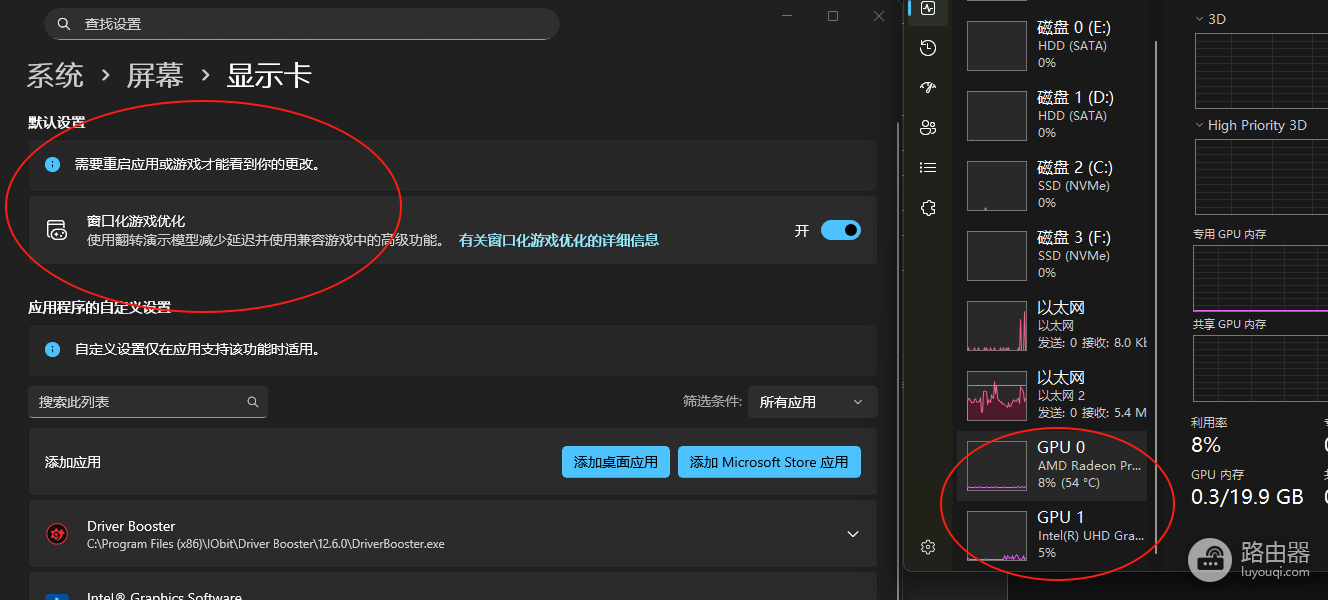Open Task Manager Details list icon
This screenshot has width=1328, height=600.
tap(928, 167)
